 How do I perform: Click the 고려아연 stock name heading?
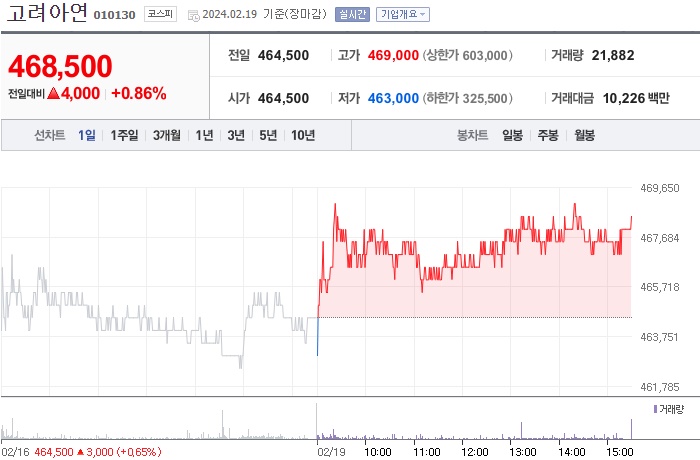(x=47, y=13)
